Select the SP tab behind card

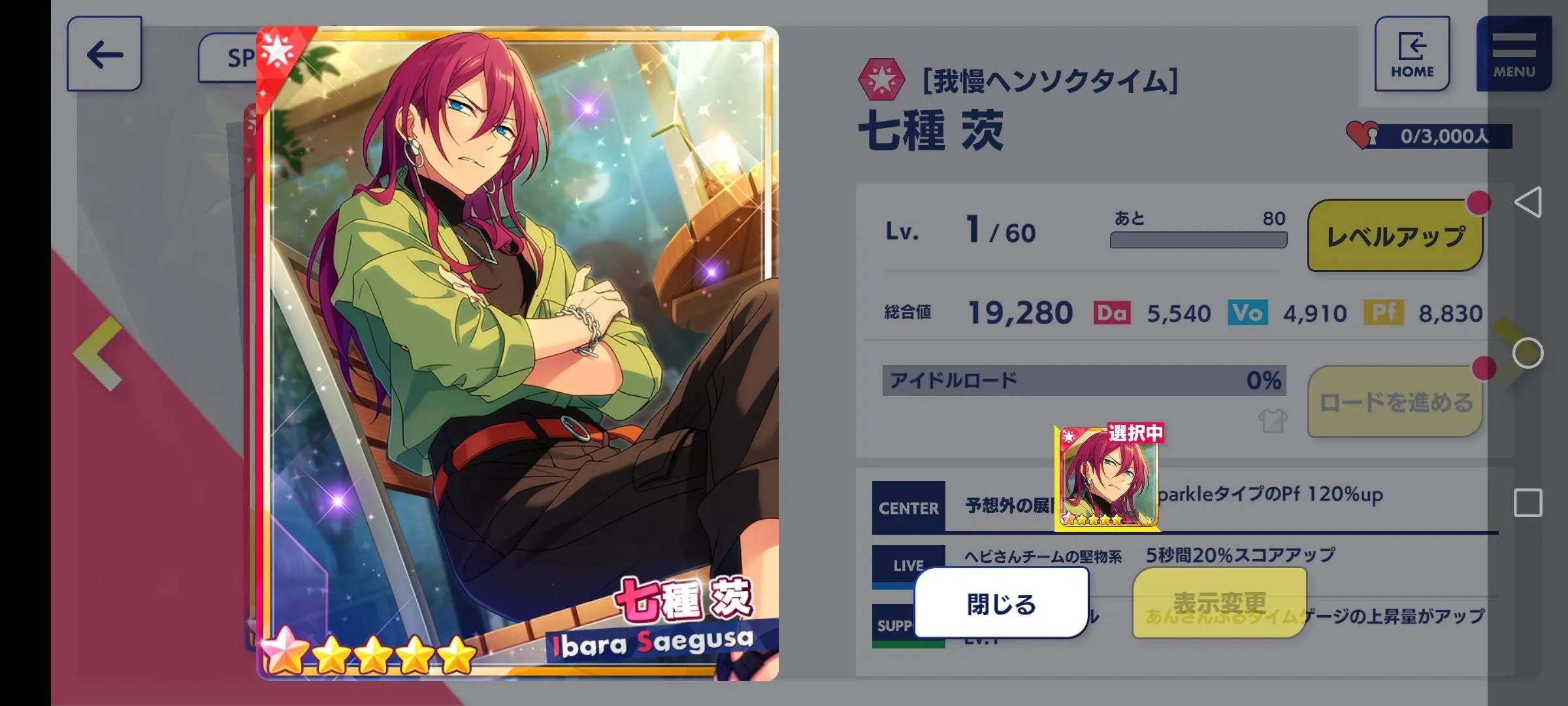click(x=227, y=58)
